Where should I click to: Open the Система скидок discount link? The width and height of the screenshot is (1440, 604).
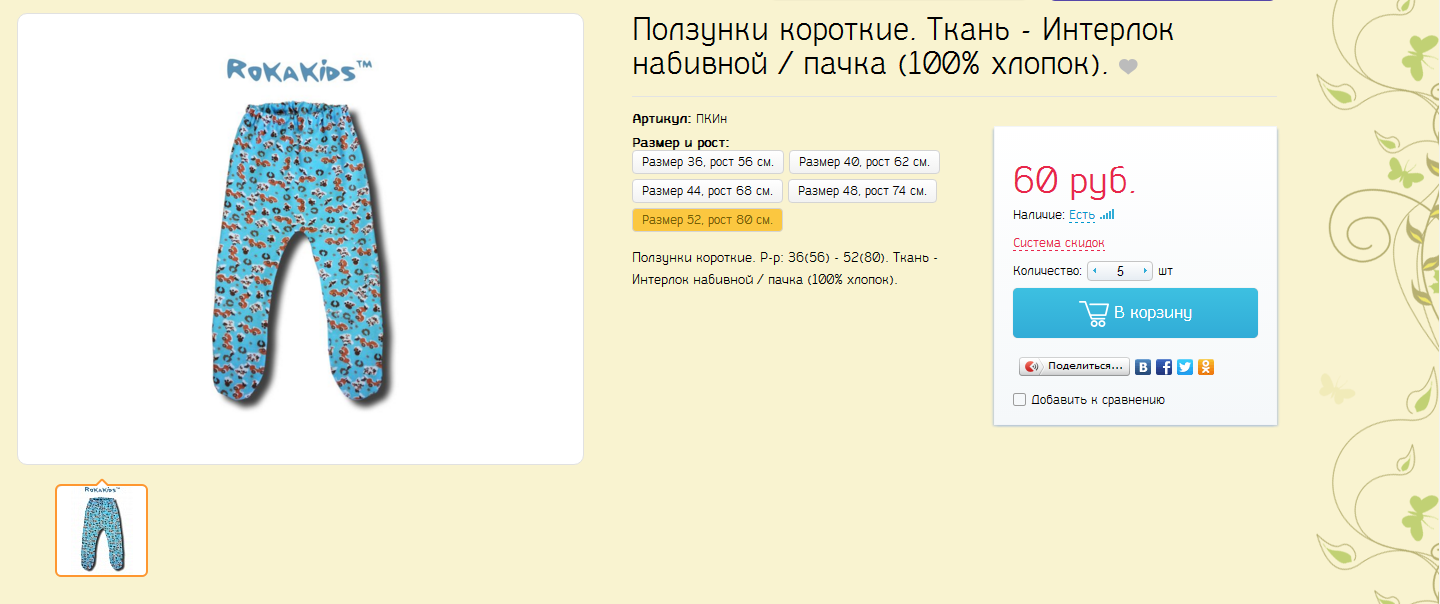tap(1057, 243)
